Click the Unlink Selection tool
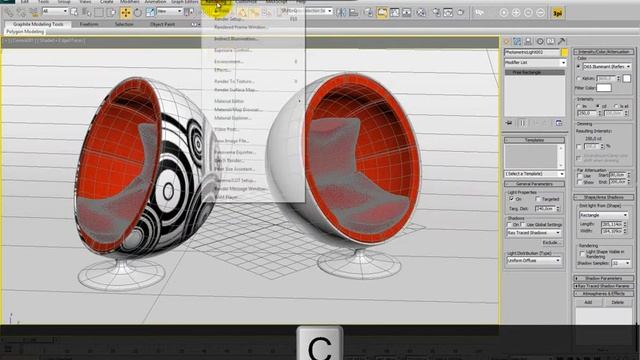Viewport: 640px width, 360px height. click(x=21, y=13)
